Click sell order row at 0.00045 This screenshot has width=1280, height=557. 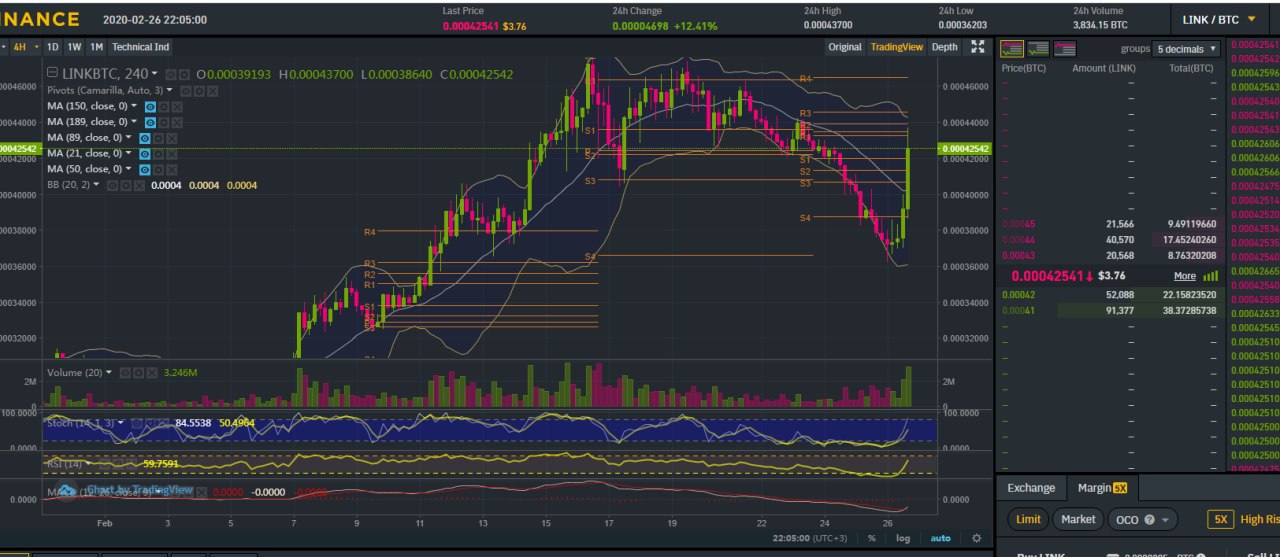tap(1109, 224)
